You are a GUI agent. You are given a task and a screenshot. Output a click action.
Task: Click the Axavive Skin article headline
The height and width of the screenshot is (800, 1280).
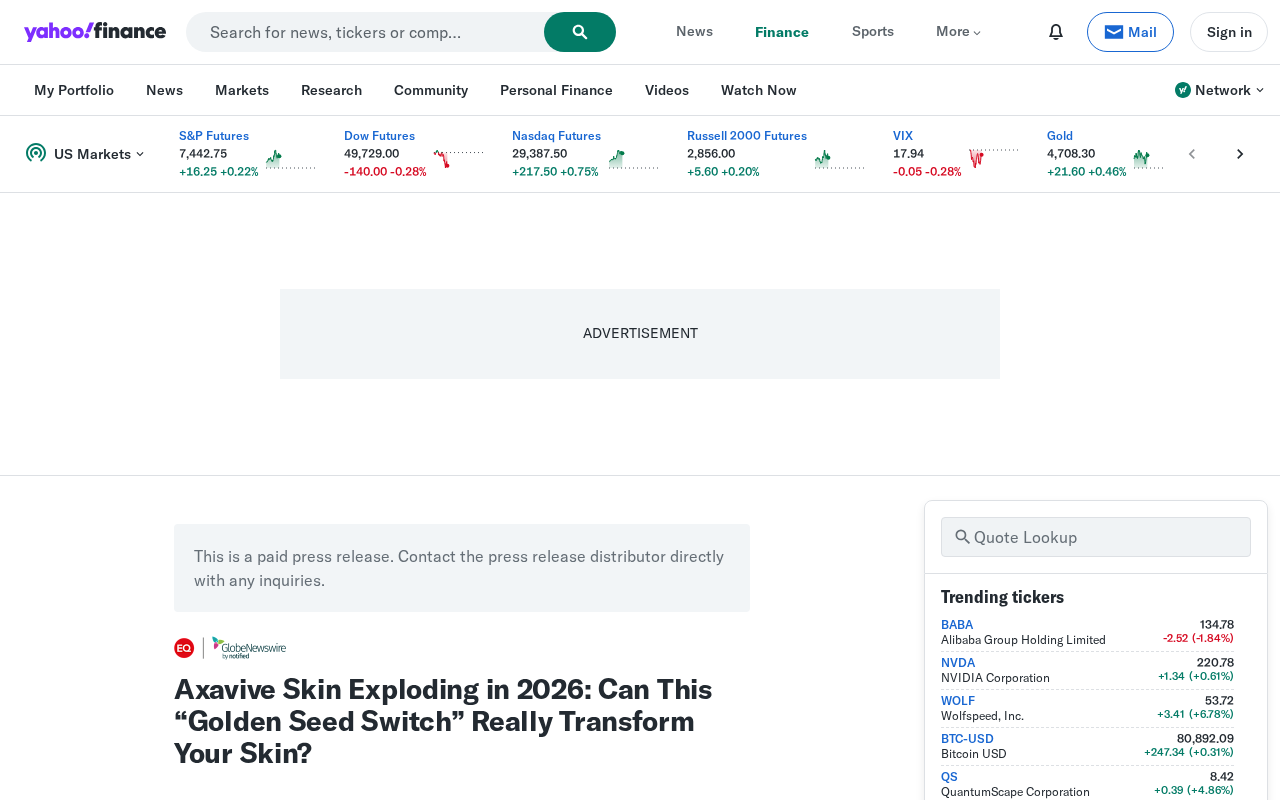(443, 721)
